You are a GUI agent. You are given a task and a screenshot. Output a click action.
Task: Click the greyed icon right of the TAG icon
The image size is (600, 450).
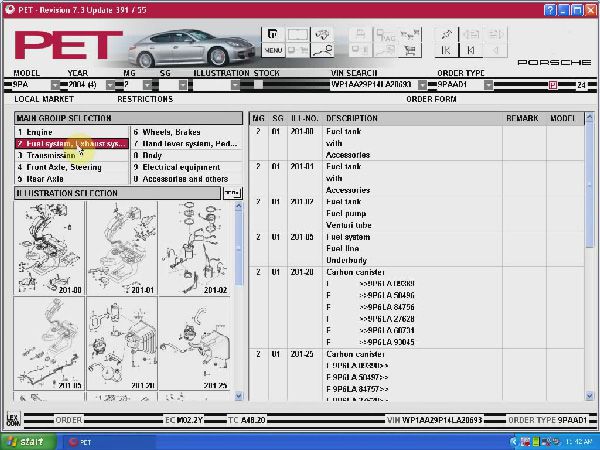(409, 34)
